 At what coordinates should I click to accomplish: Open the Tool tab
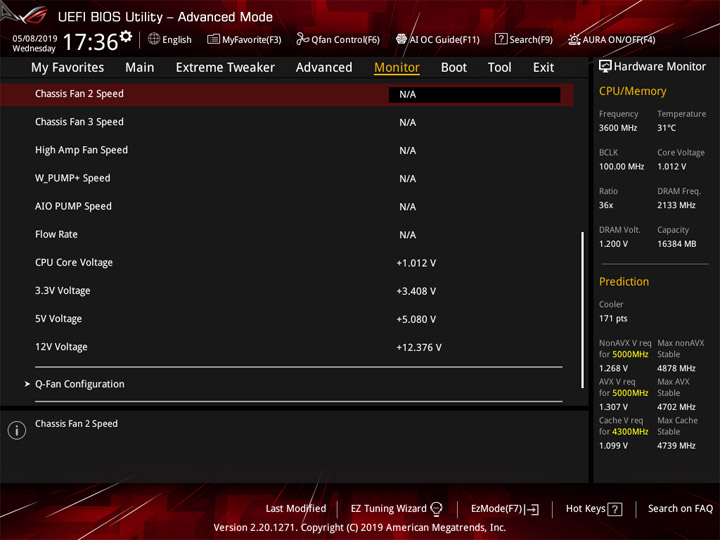click(x=499, y=68)
